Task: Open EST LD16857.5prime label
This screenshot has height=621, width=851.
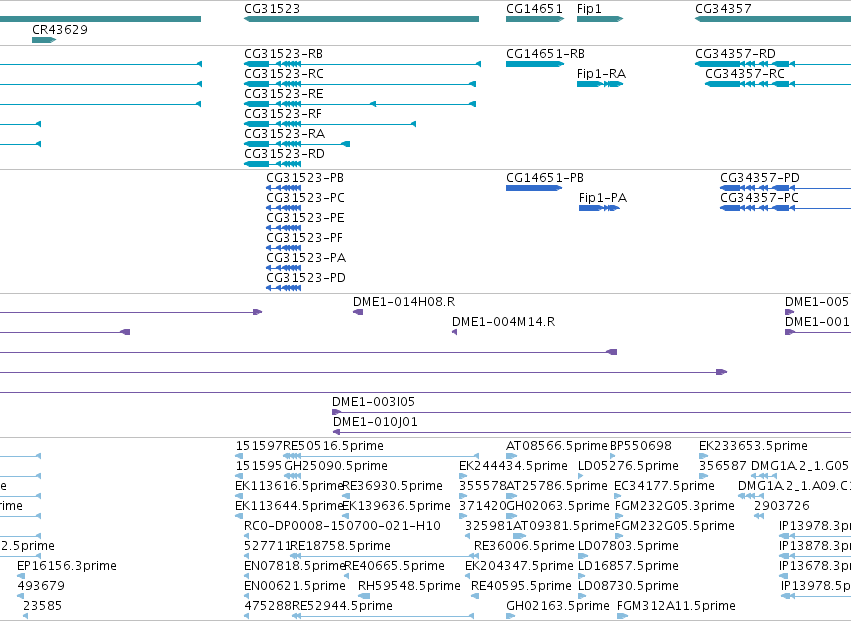Action: (x=628, y=566)
